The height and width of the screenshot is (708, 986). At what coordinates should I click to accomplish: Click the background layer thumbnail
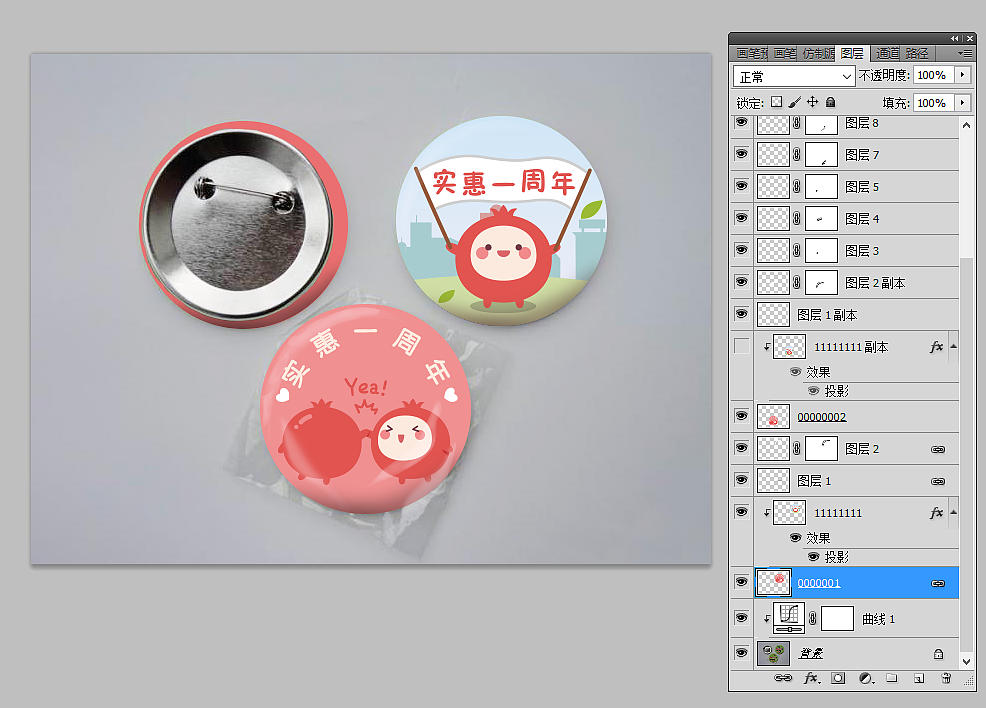pyautogui.click(x=773, y=653)
